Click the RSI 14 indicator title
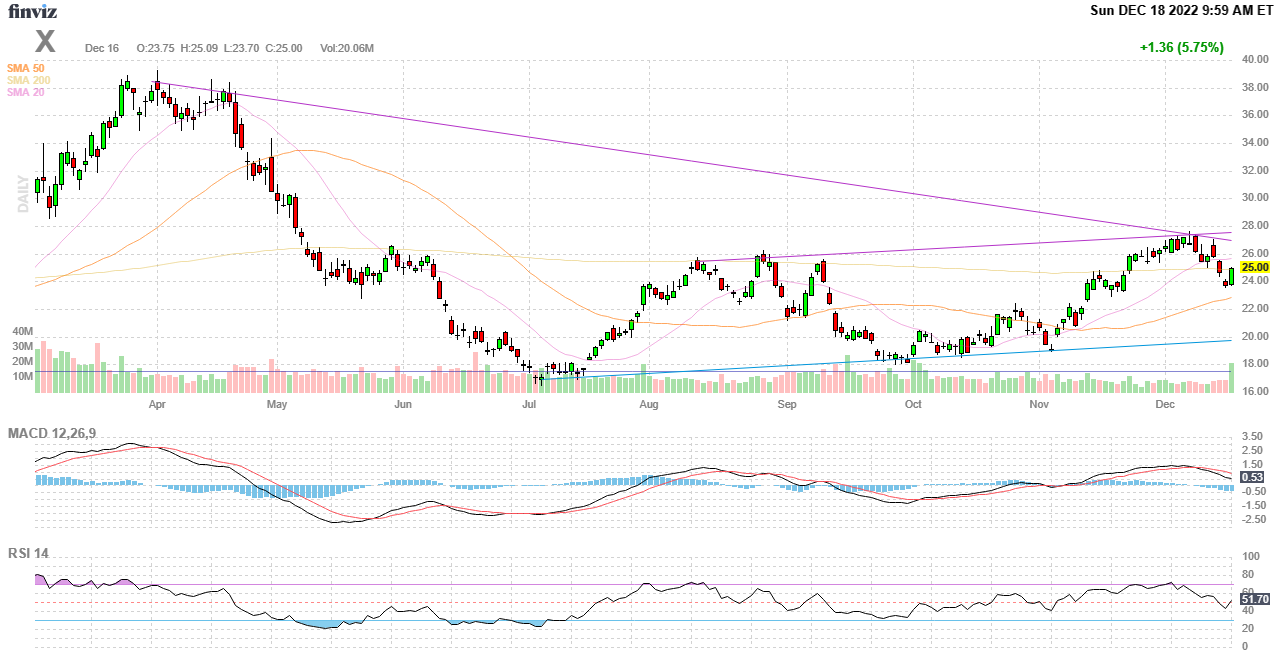This screenshot has width=1282, height=662. click(28, 555)
